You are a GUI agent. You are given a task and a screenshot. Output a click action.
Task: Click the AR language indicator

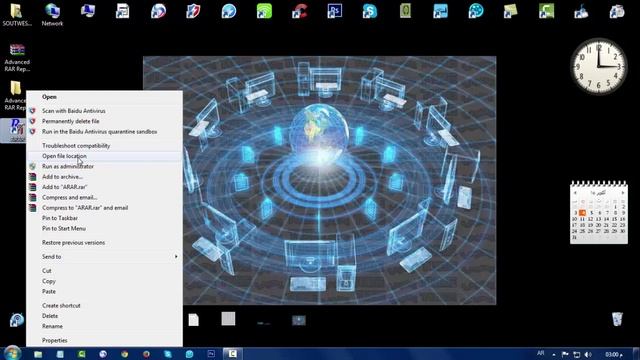541,353
